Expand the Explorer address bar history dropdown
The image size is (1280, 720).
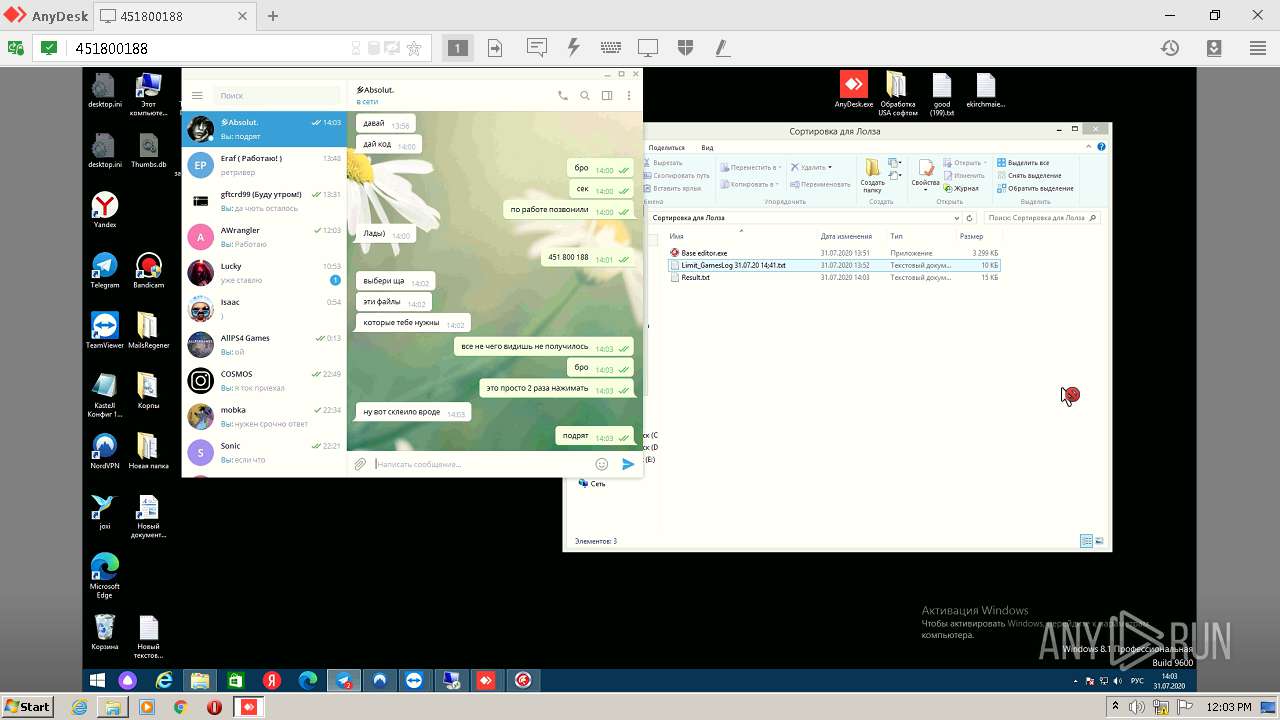pos(956,217)
